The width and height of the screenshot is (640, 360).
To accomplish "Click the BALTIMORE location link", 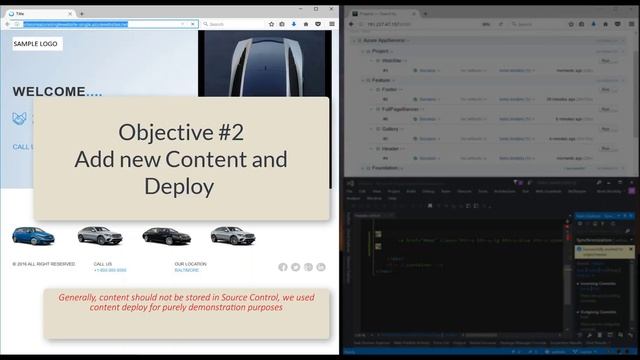I will (187, 270).
